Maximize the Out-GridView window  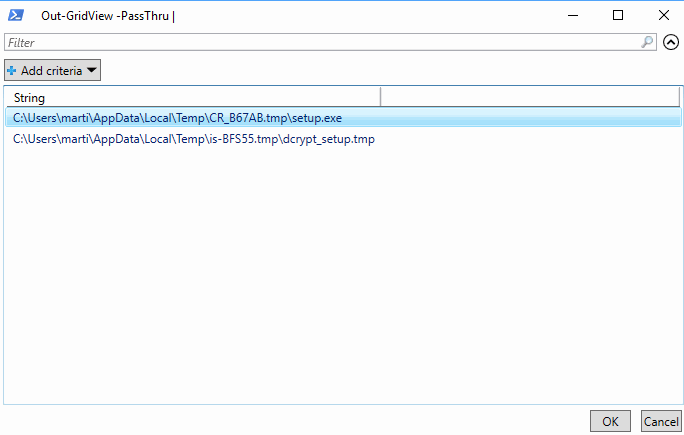(618, 15)
